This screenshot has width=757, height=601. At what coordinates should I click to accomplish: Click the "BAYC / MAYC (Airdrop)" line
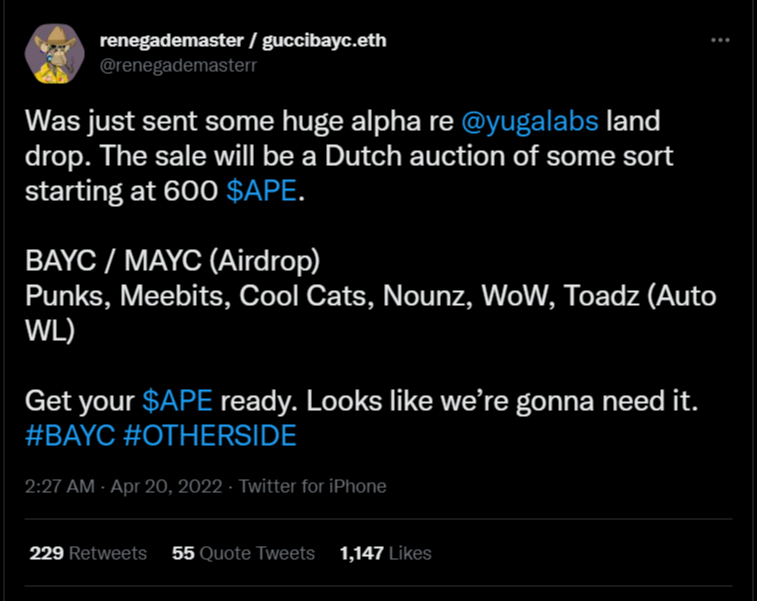click(x=172, y=263)
